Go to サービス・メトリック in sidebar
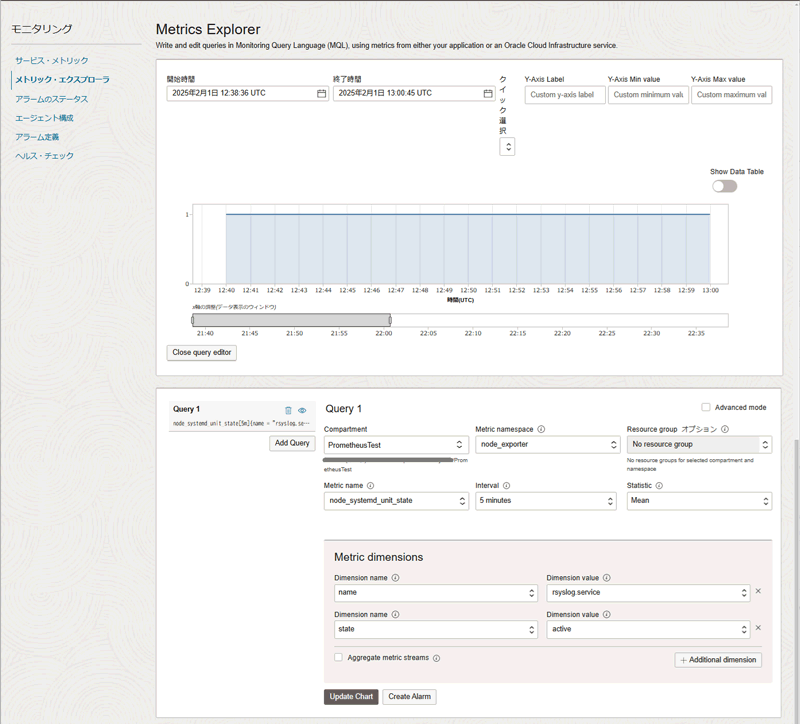 [x=52, y=61]
